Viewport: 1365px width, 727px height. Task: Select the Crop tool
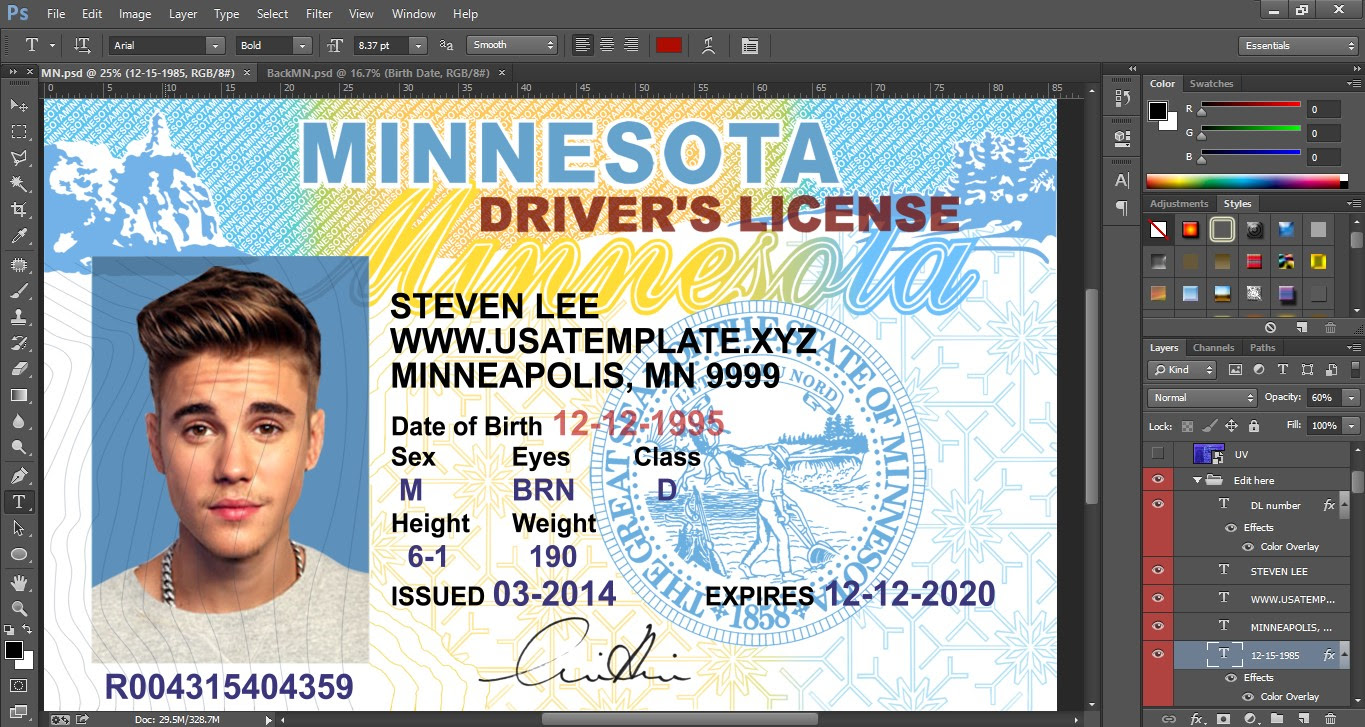tap(18, 210)
